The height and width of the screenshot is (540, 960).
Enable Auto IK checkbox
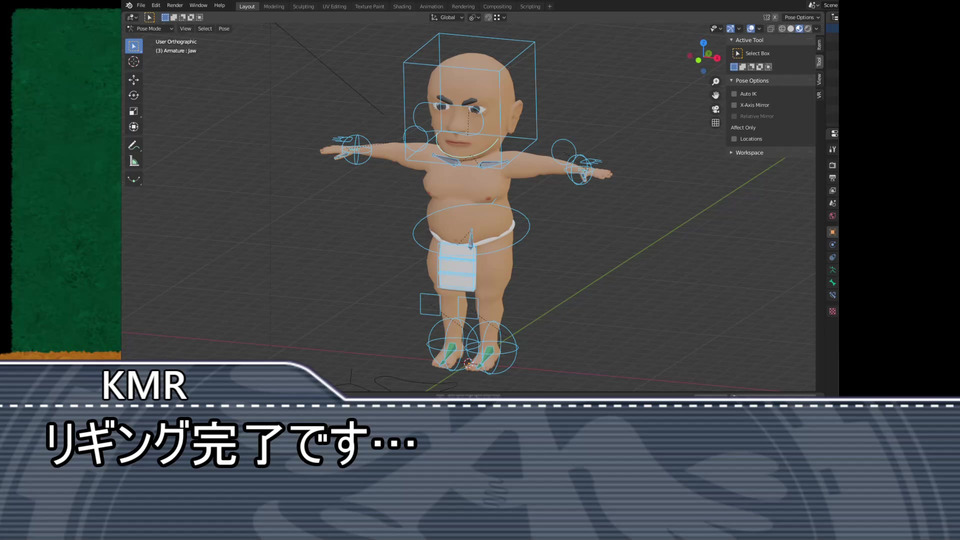coord(734,94)
